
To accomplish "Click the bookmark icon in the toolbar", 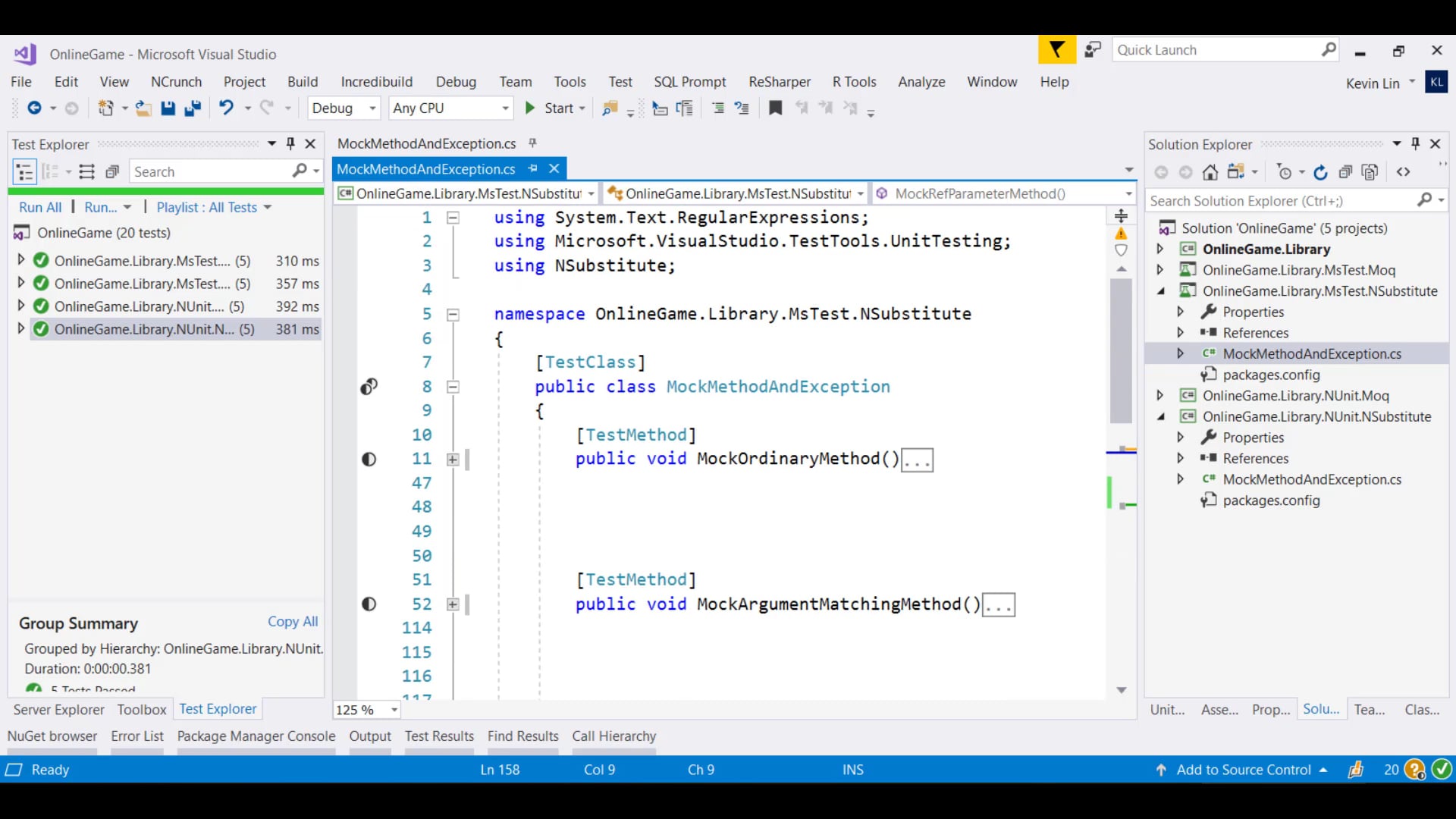I will click(775, 108).
